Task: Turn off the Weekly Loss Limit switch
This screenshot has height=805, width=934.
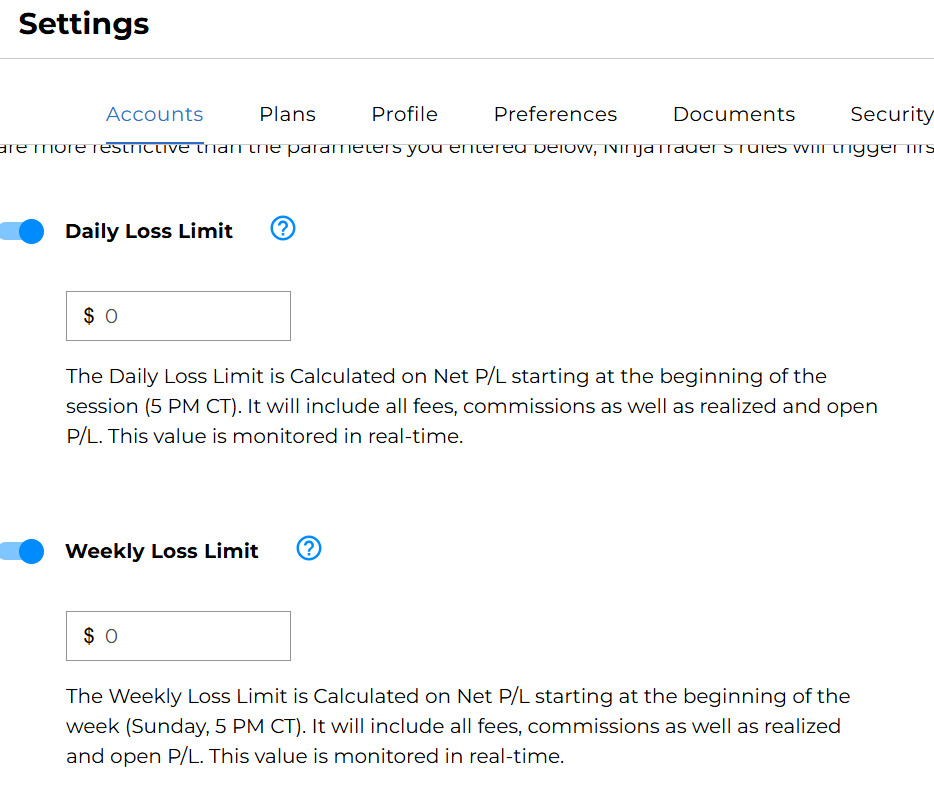Action: [x=23, y=551]
